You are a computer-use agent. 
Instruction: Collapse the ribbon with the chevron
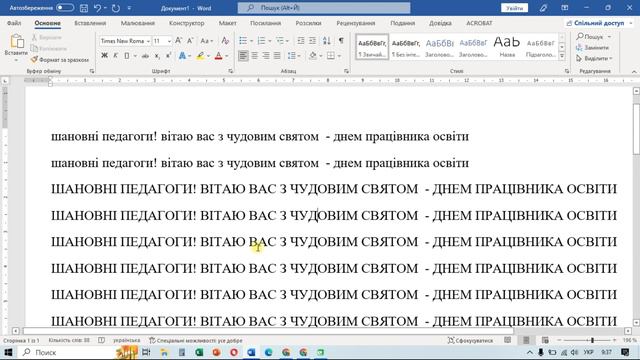click(x=634, y=71)
